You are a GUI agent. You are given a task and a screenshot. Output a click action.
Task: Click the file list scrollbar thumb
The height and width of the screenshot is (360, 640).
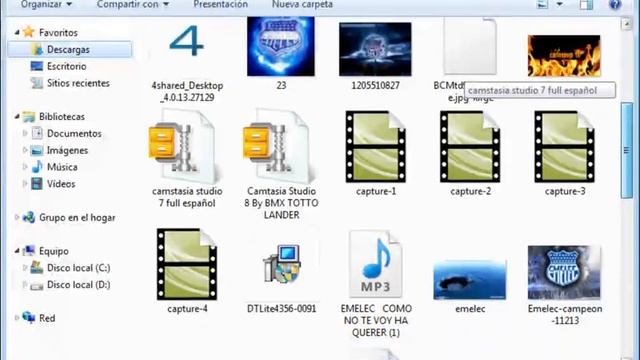point(627,150)
